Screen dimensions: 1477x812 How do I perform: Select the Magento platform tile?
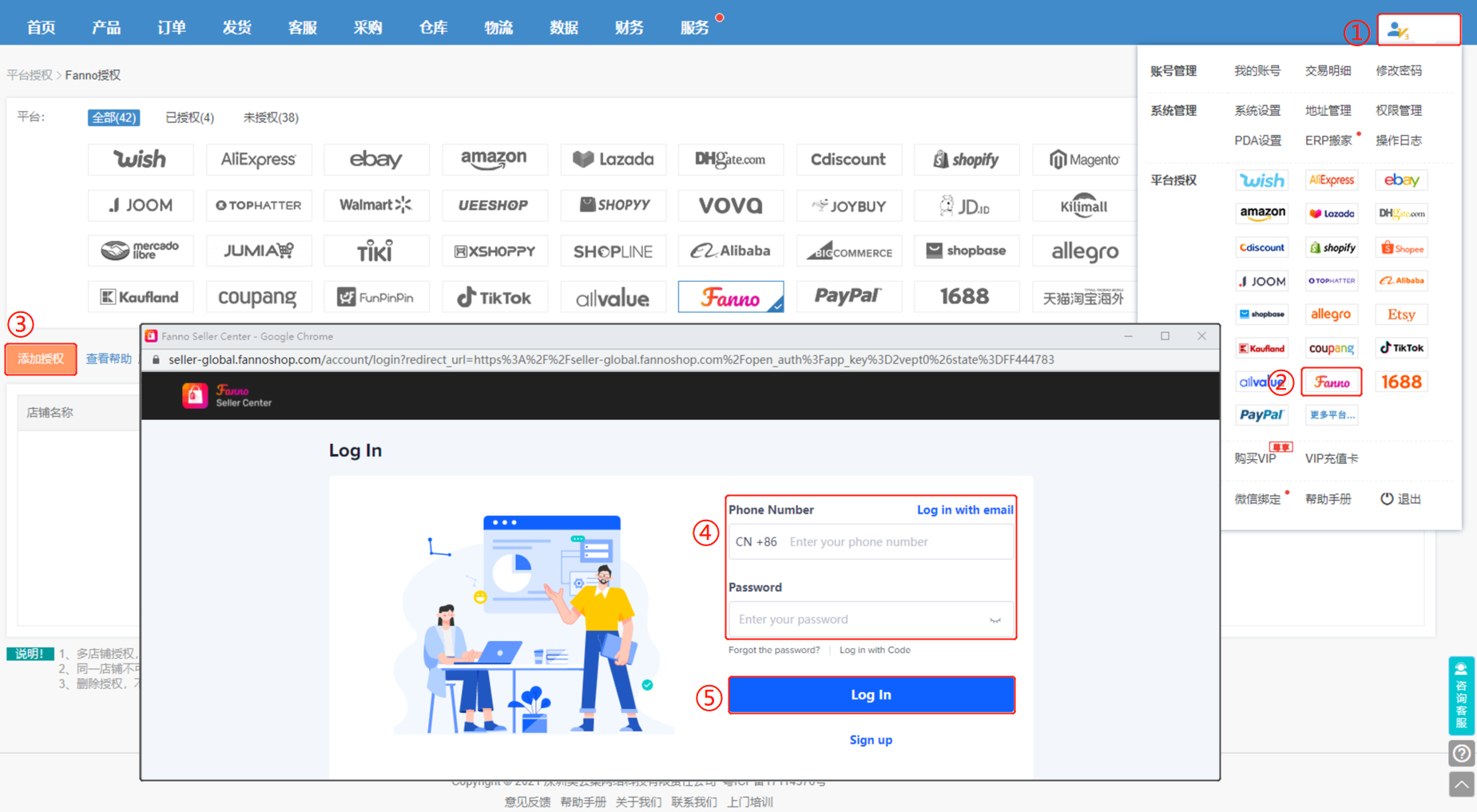coord(1084,160)
